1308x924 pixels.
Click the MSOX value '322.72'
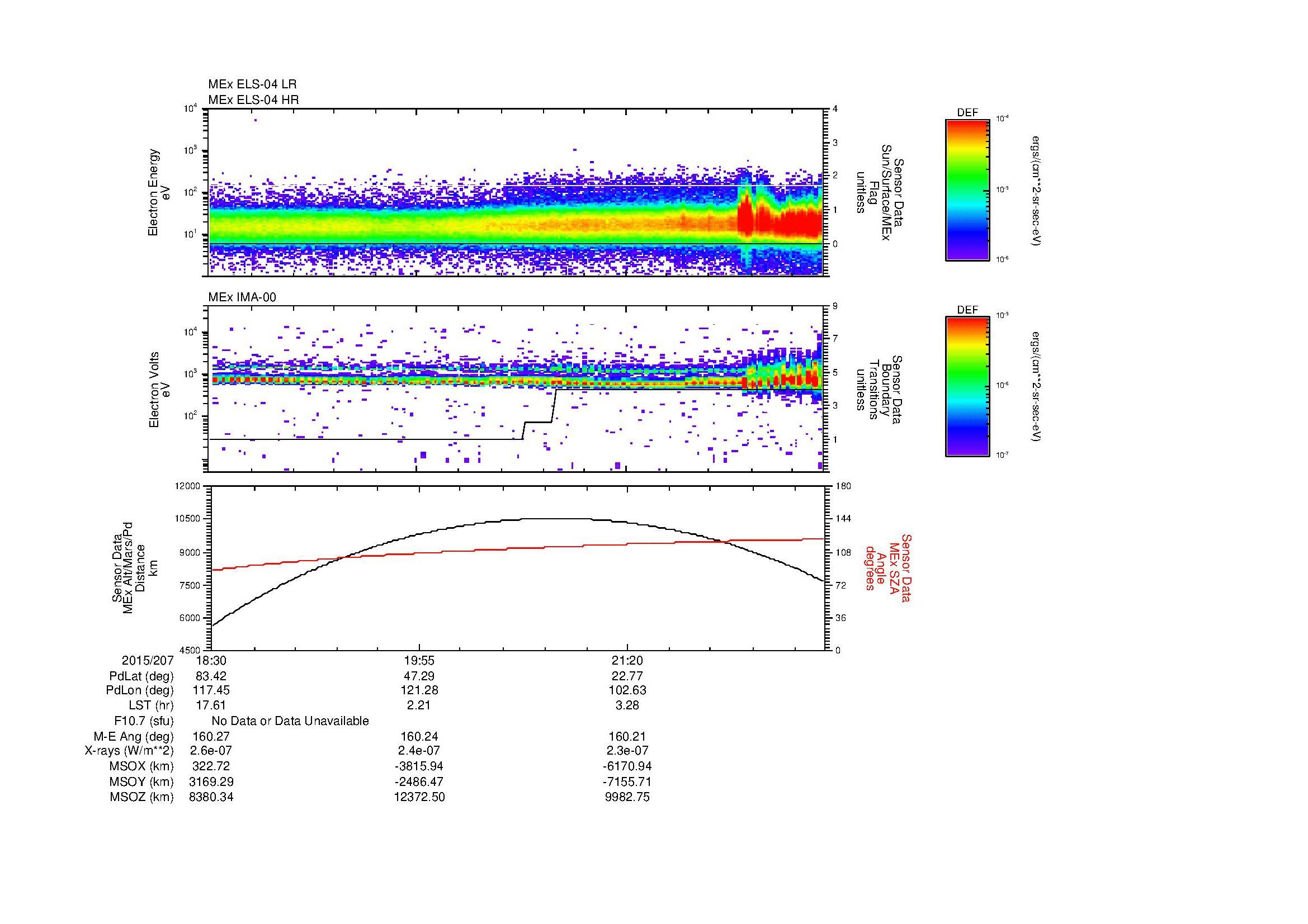click(211, 766)
